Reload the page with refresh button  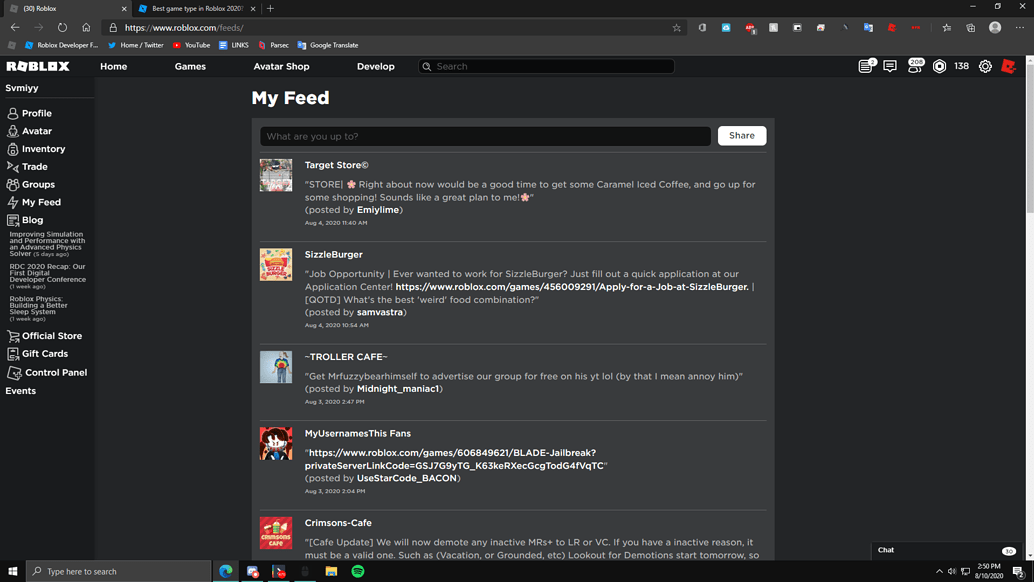(62, 28)
